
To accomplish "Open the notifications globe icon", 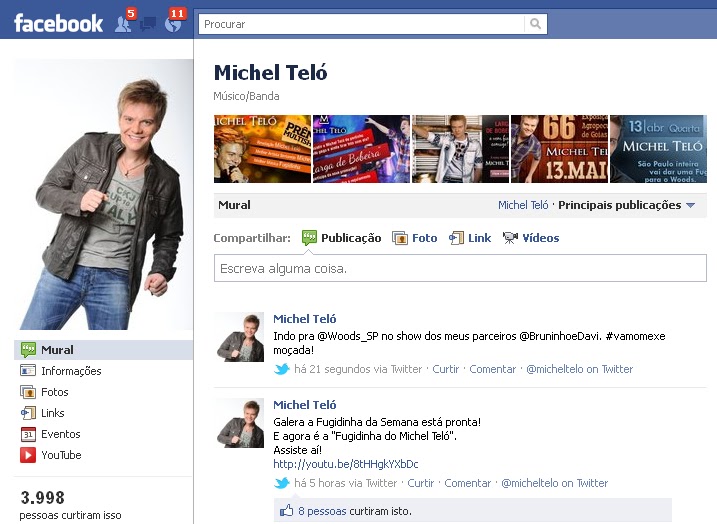I will click(173, 24).
